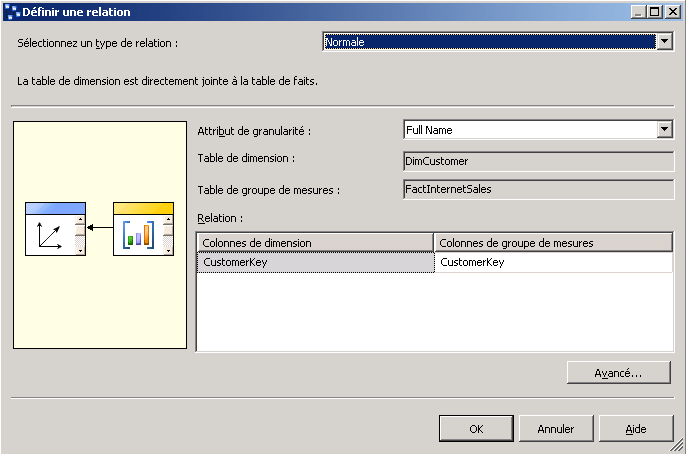The image size is (686, 455).
Task: Maximize the Définir une relation dialog
Action: tap(655, 11)
